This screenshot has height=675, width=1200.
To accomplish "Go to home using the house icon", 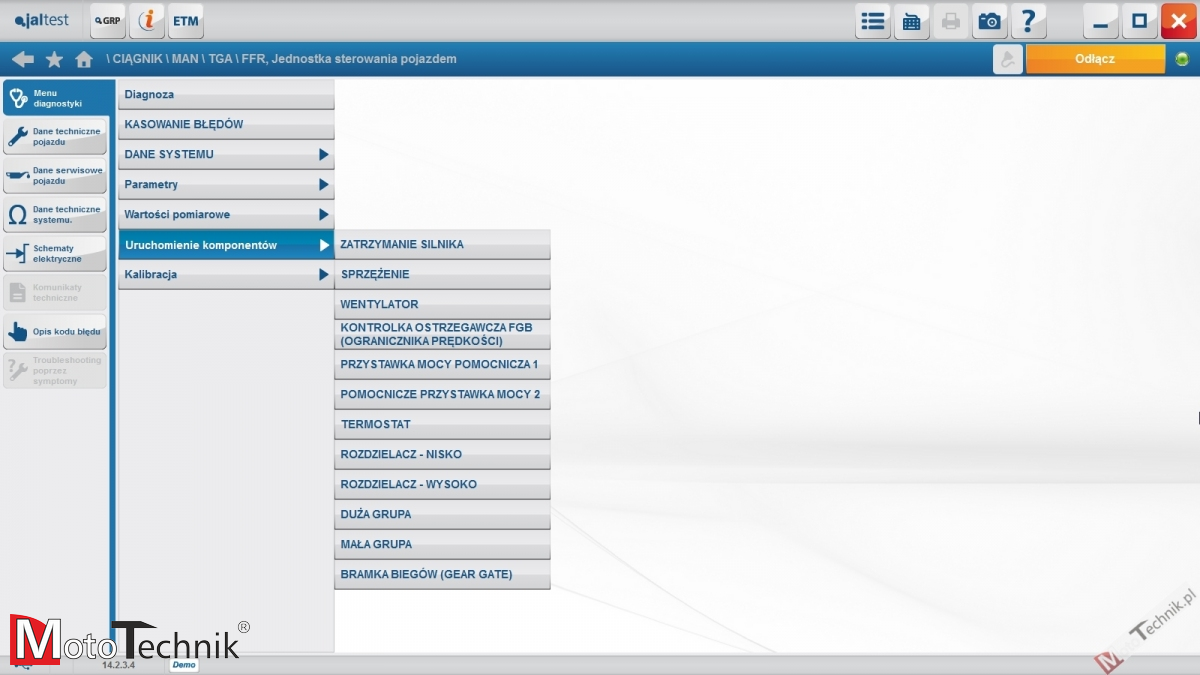I will click(x=84, y=59).
